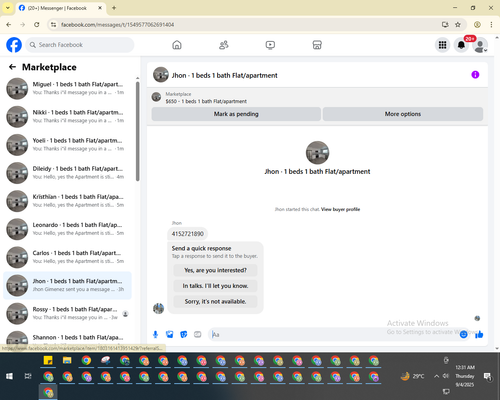
Task: Click the Chrome address bar URL
Action: click(x=117, y=25)
